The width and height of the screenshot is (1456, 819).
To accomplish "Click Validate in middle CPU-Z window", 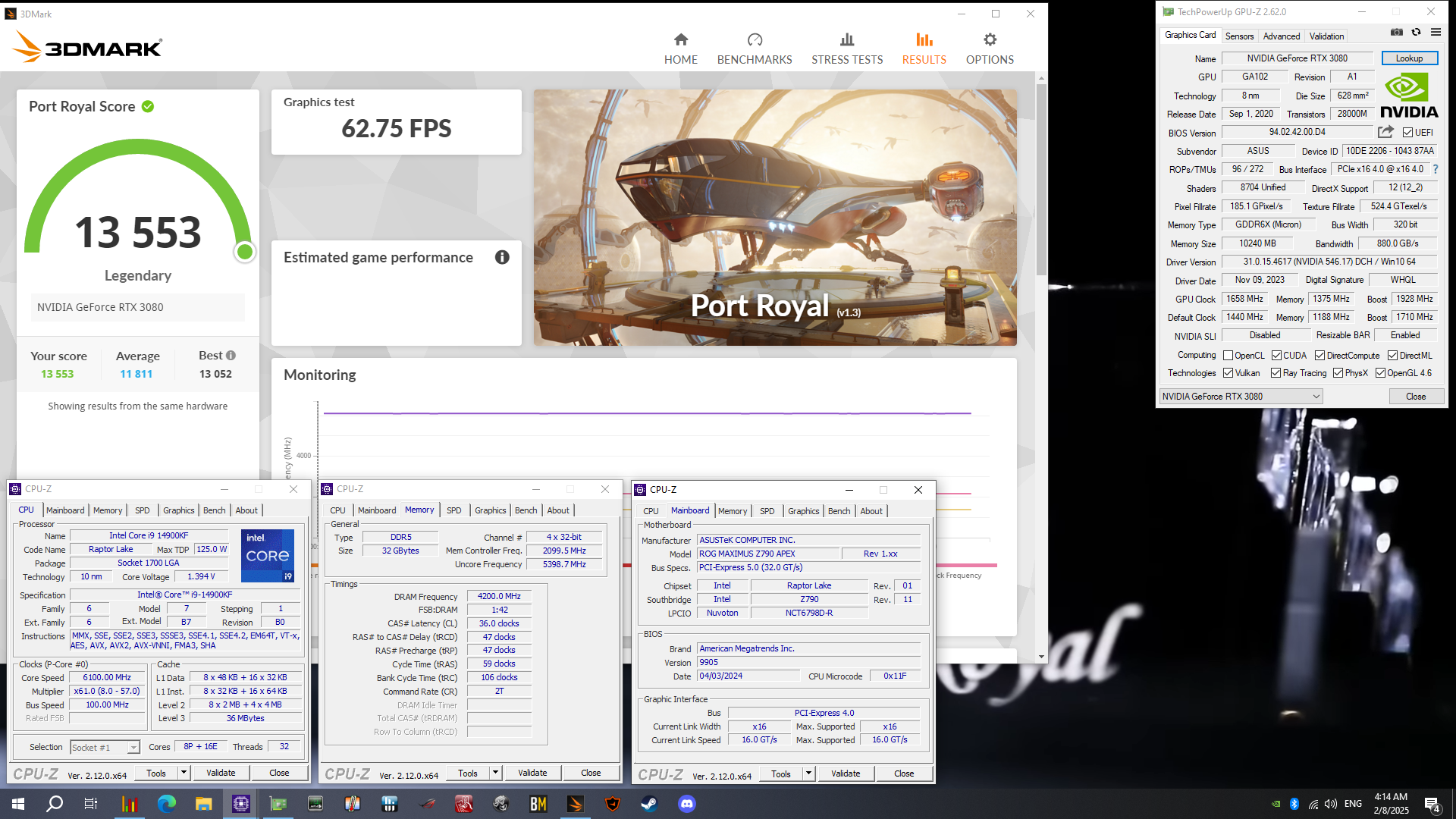I will coord(532,773).
